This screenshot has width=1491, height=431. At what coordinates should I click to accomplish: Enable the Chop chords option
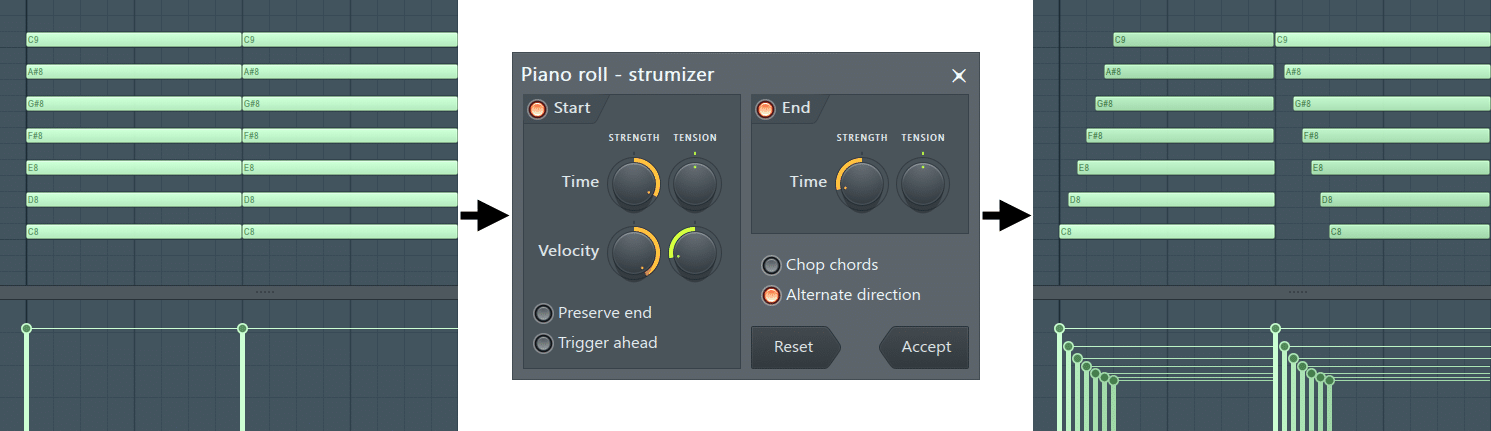tap(772, 265)
